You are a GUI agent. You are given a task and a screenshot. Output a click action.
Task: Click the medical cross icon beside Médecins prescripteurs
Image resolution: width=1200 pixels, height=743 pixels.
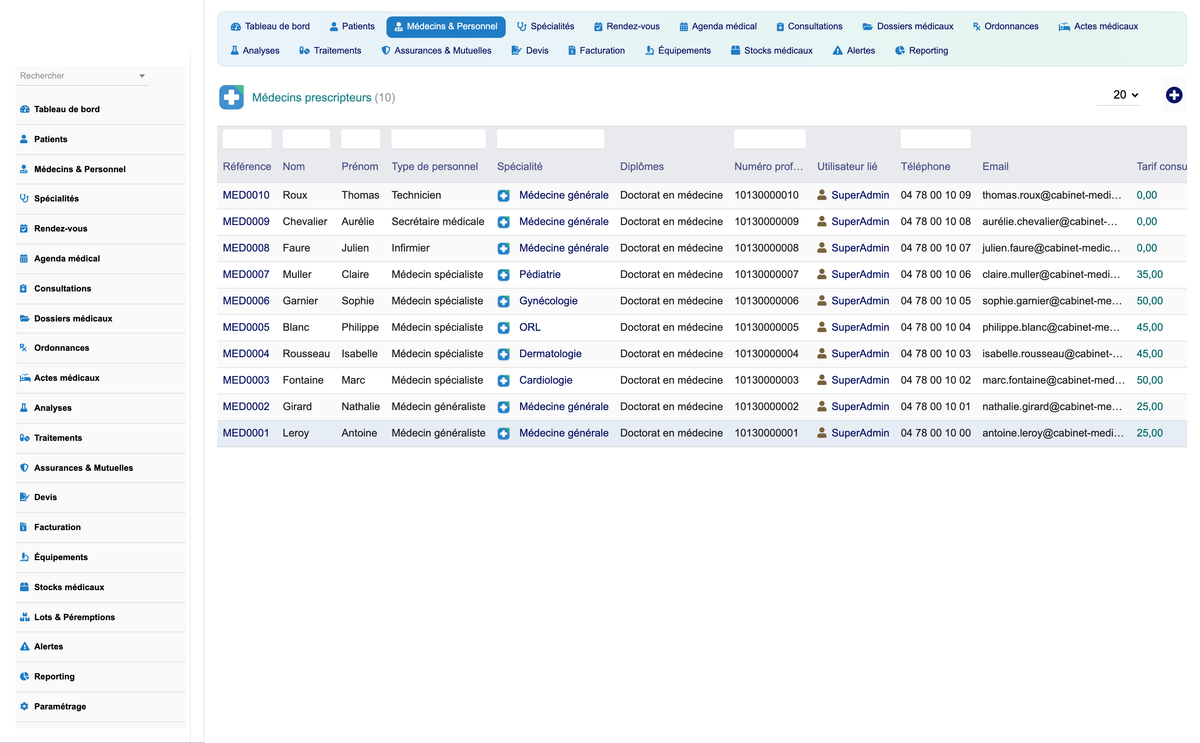coord(231,97)
